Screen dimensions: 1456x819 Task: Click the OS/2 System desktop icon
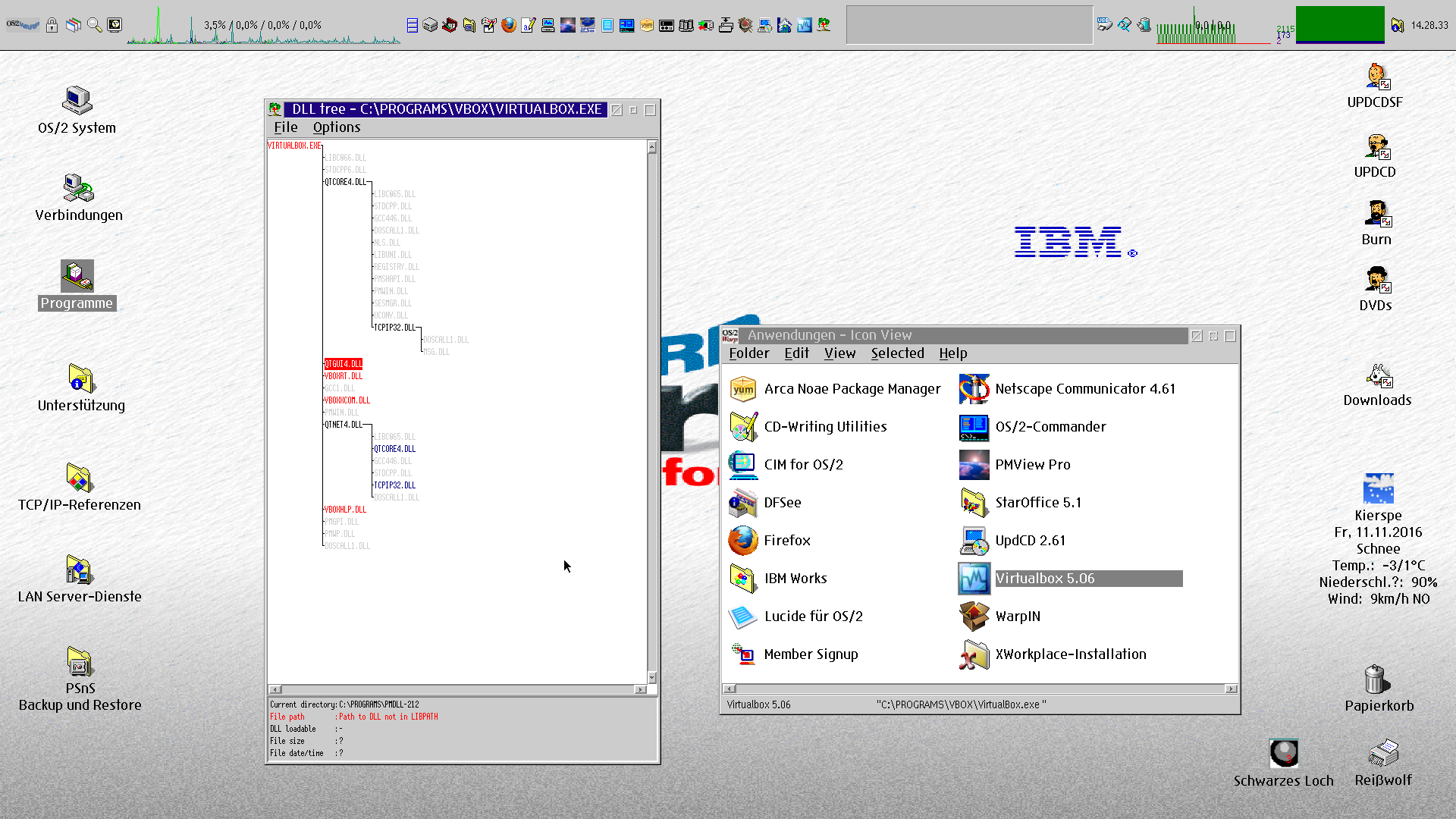77,100
